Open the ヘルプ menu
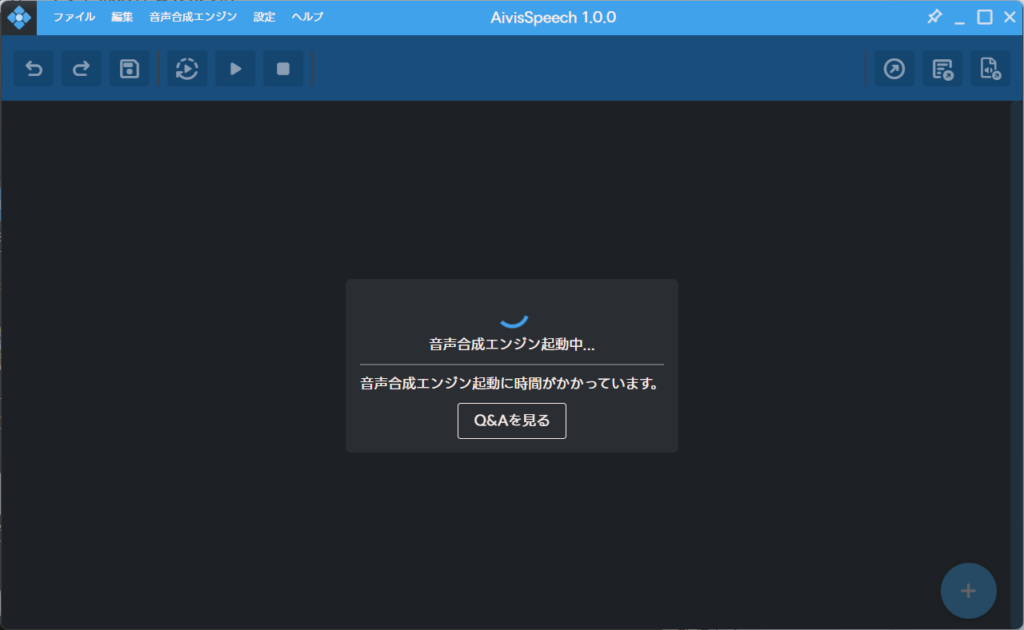1024x630 pixels. 307,17
